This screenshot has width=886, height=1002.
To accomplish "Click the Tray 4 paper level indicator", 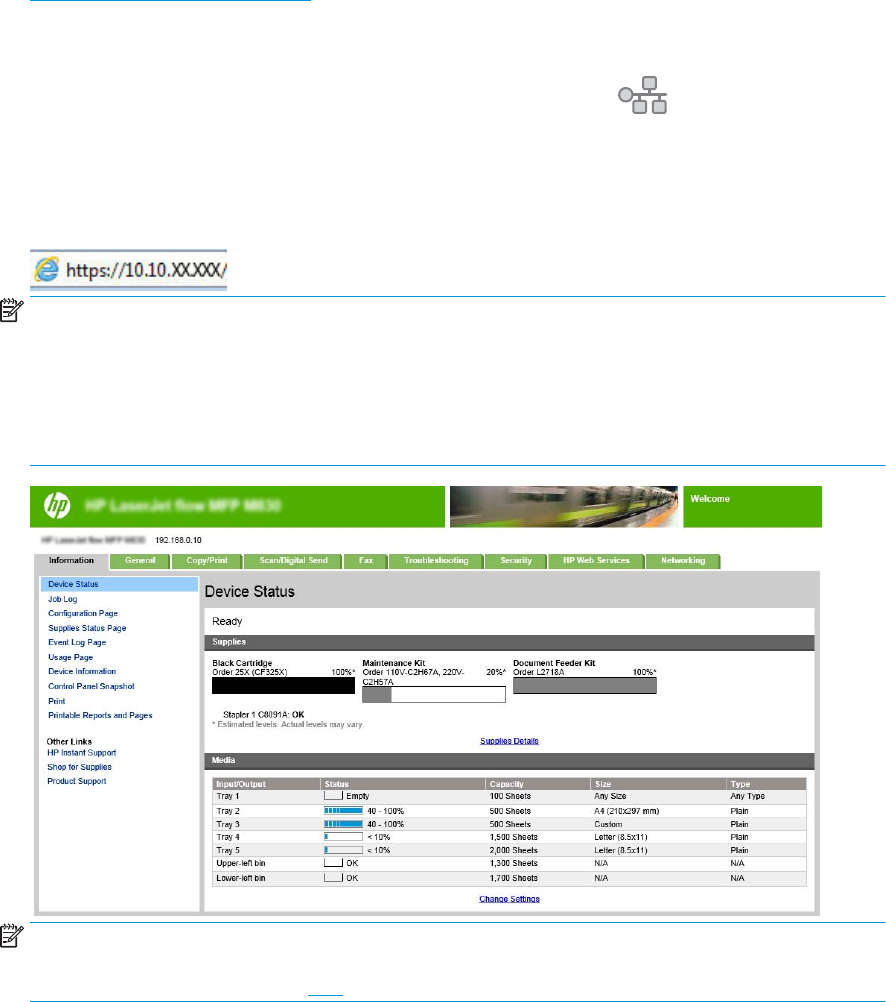I will click(x=343, y=837).
